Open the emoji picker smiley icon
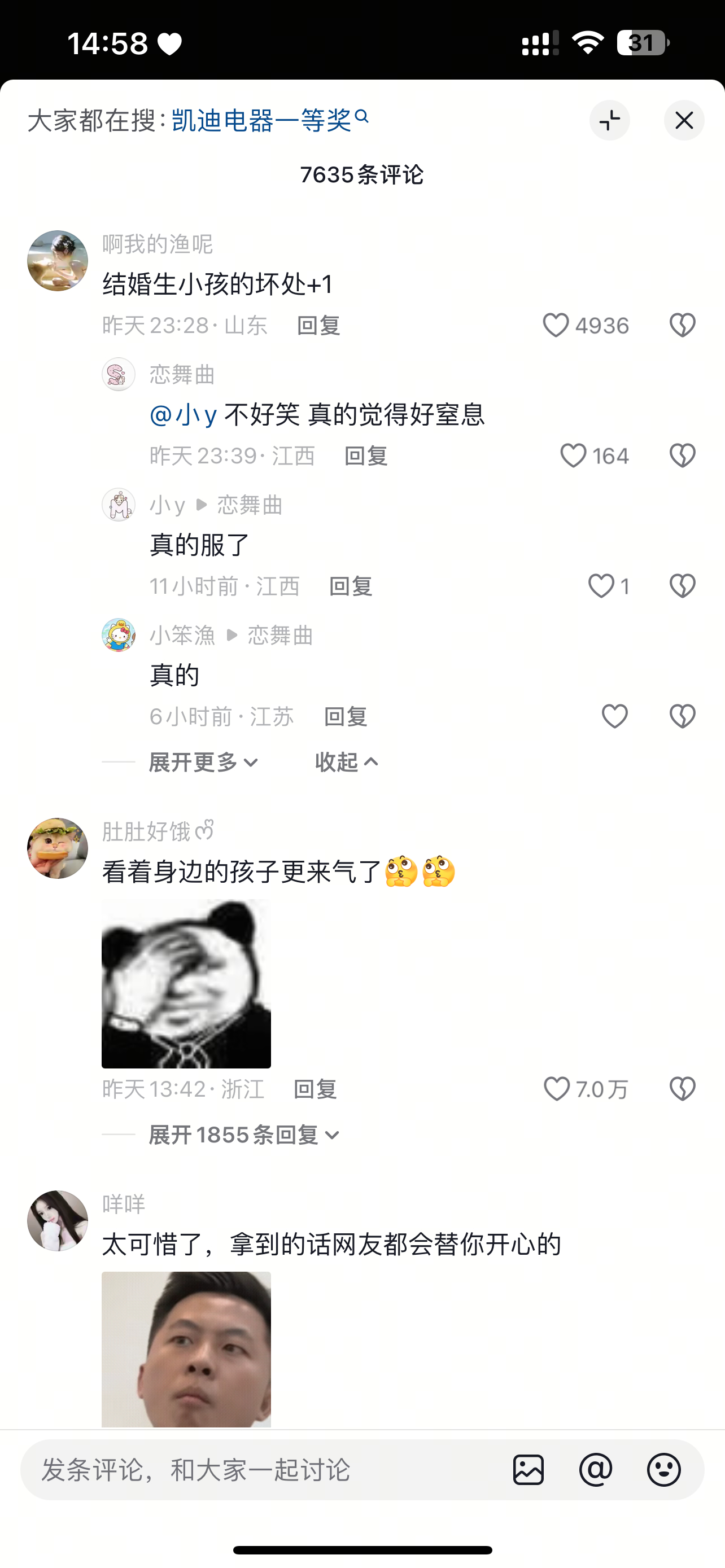 663,1470
